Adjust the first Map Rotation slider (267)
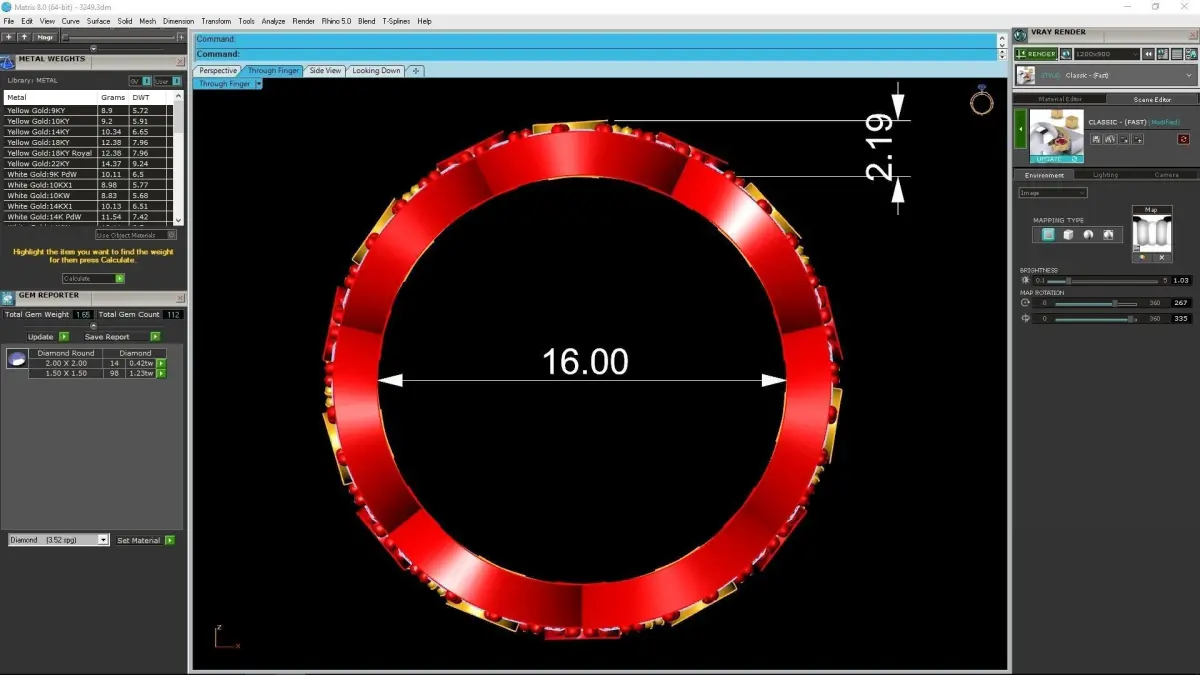This screenshot has width=1200, height=675. tap(1095, 303)
